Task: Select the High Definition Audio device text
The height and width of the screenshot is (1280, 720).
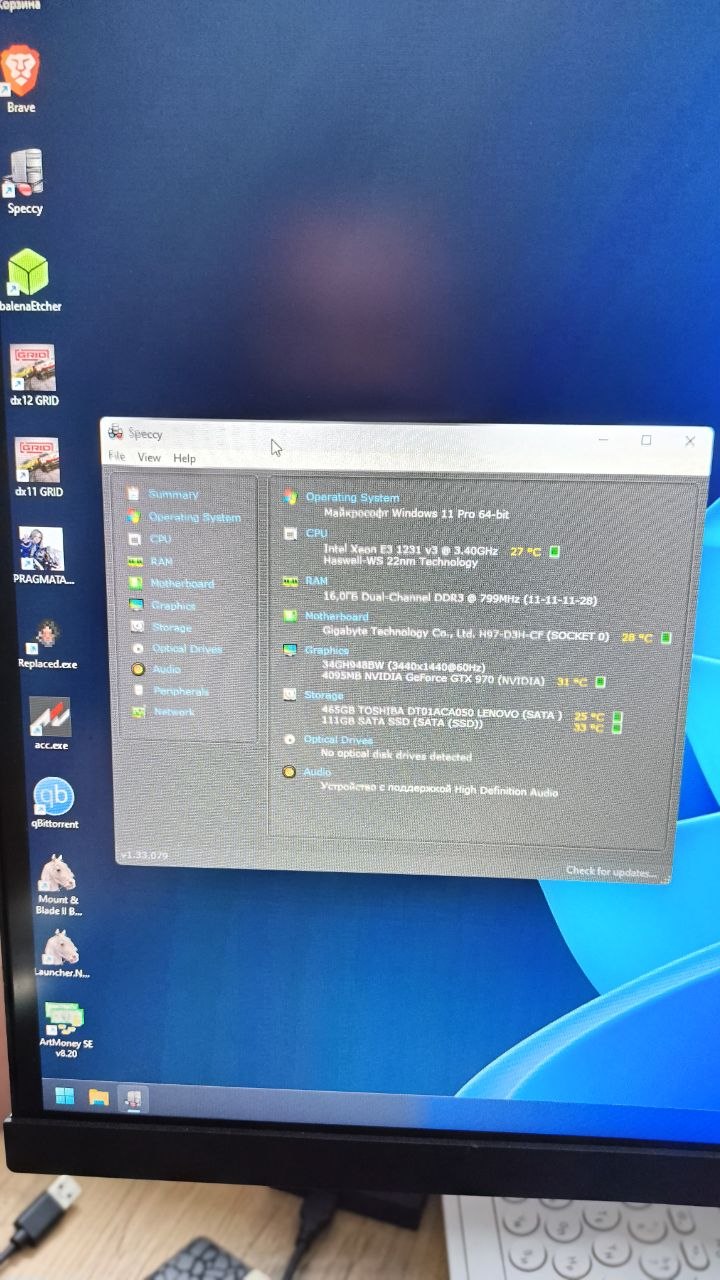Action: click(439, 790)
